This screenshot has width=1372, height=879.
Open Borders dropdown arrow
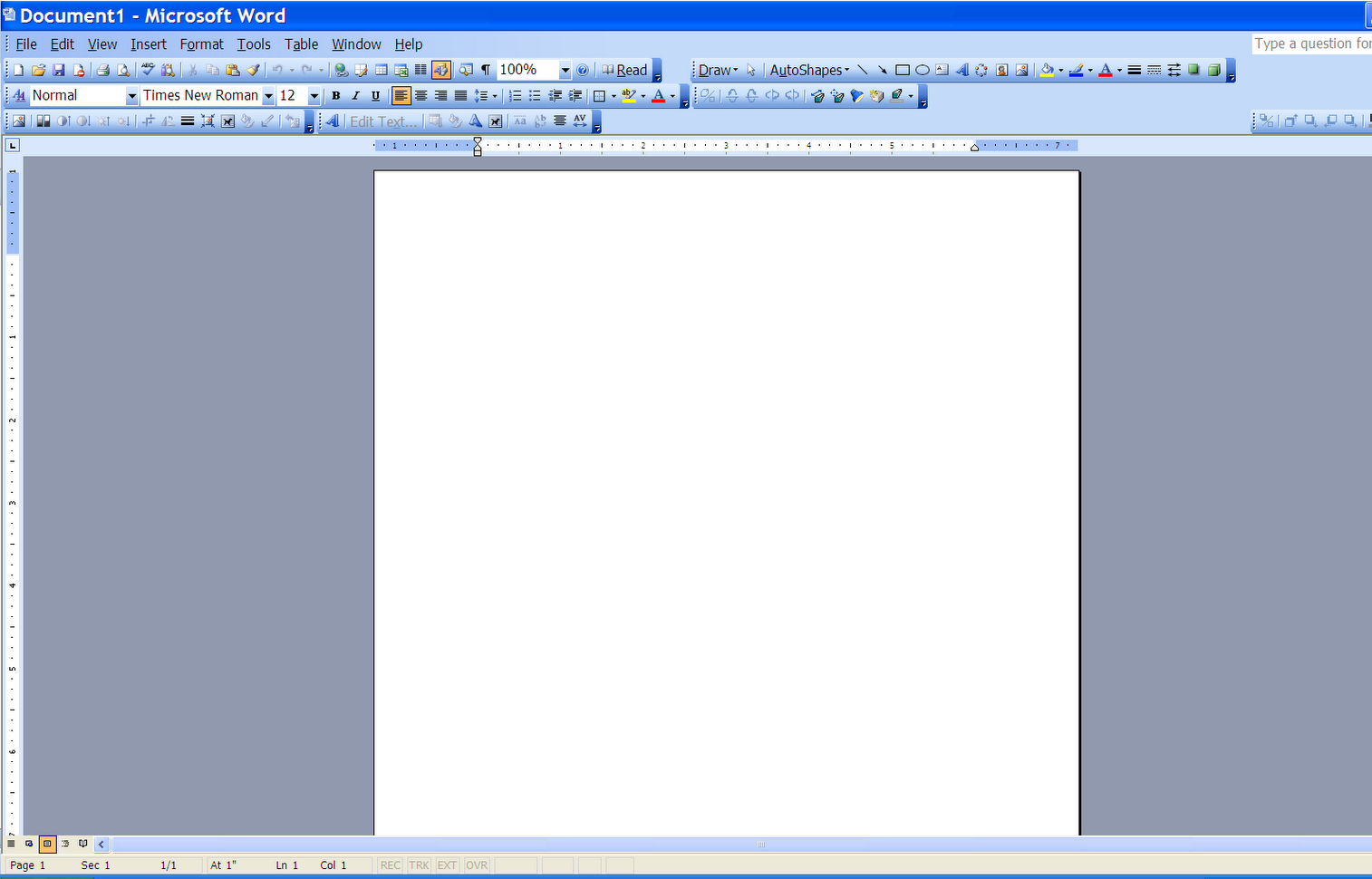coord(614,95)
